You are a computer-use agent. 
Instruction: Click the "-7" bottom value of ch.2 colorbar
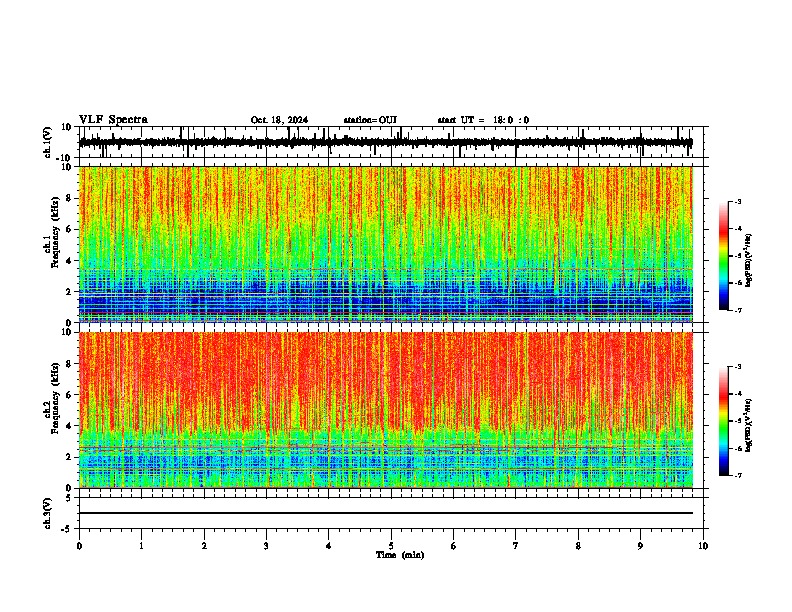(737, 475)
